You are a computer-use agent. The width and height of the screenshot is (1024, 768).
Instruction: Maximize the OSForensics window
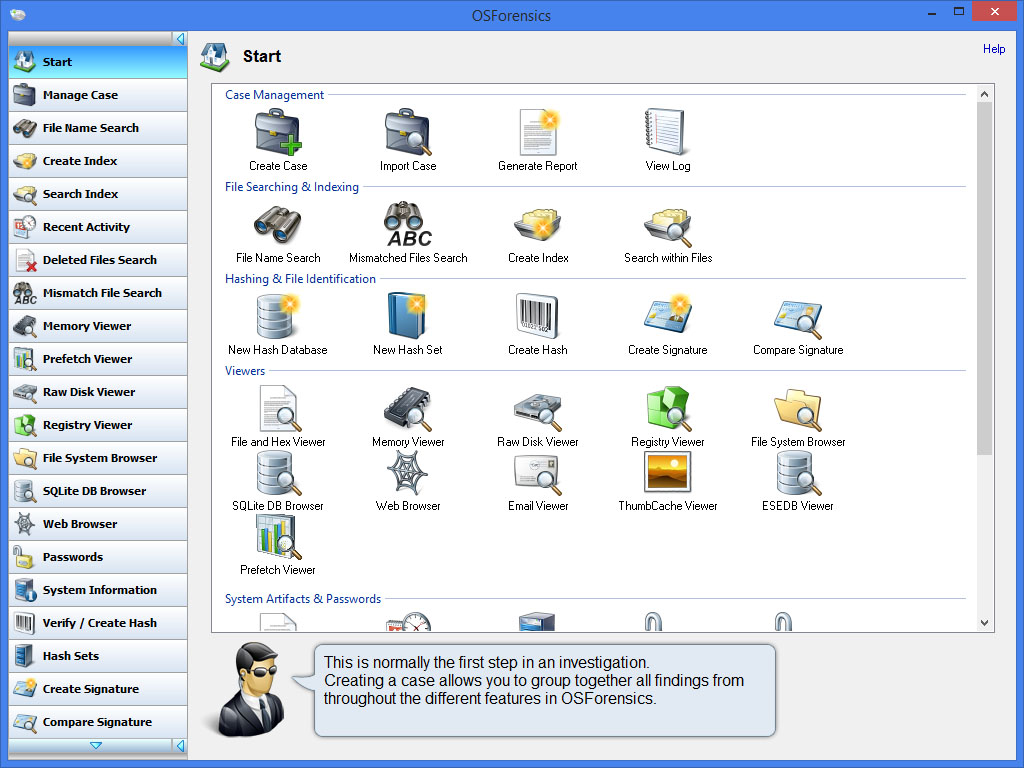click(x=959, y=12)
